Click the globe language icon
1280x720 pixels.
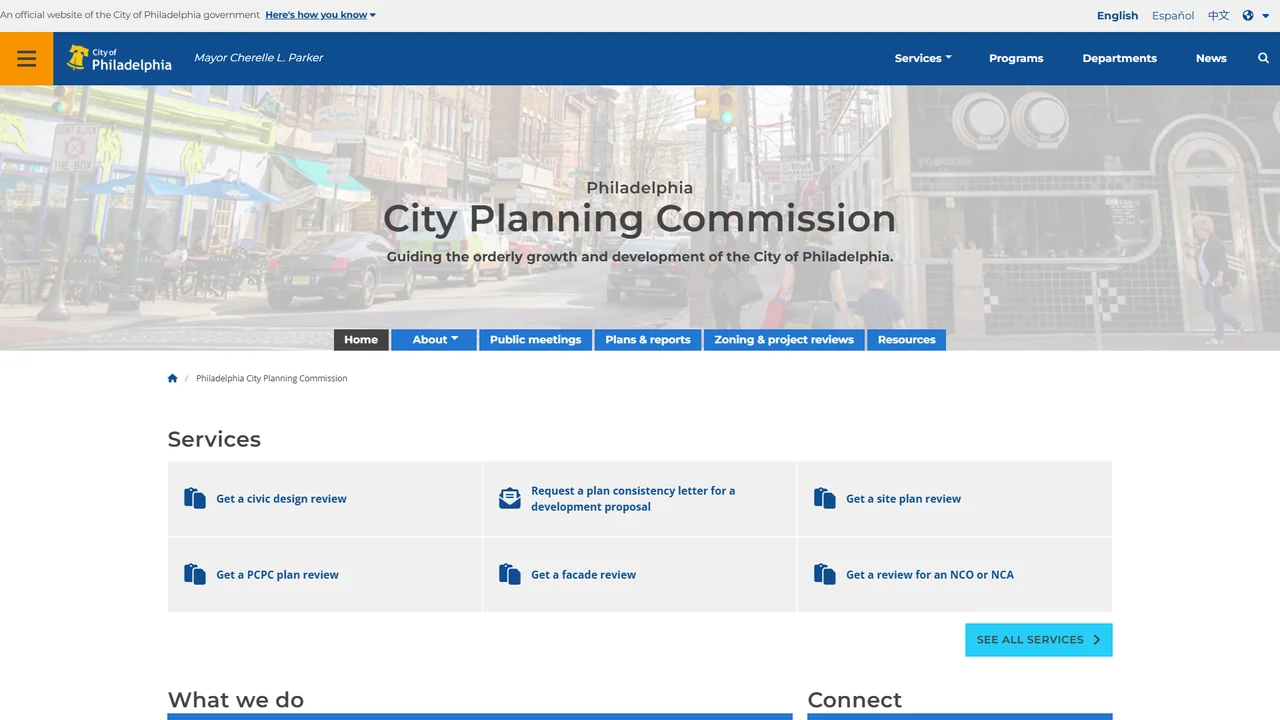1248,15
